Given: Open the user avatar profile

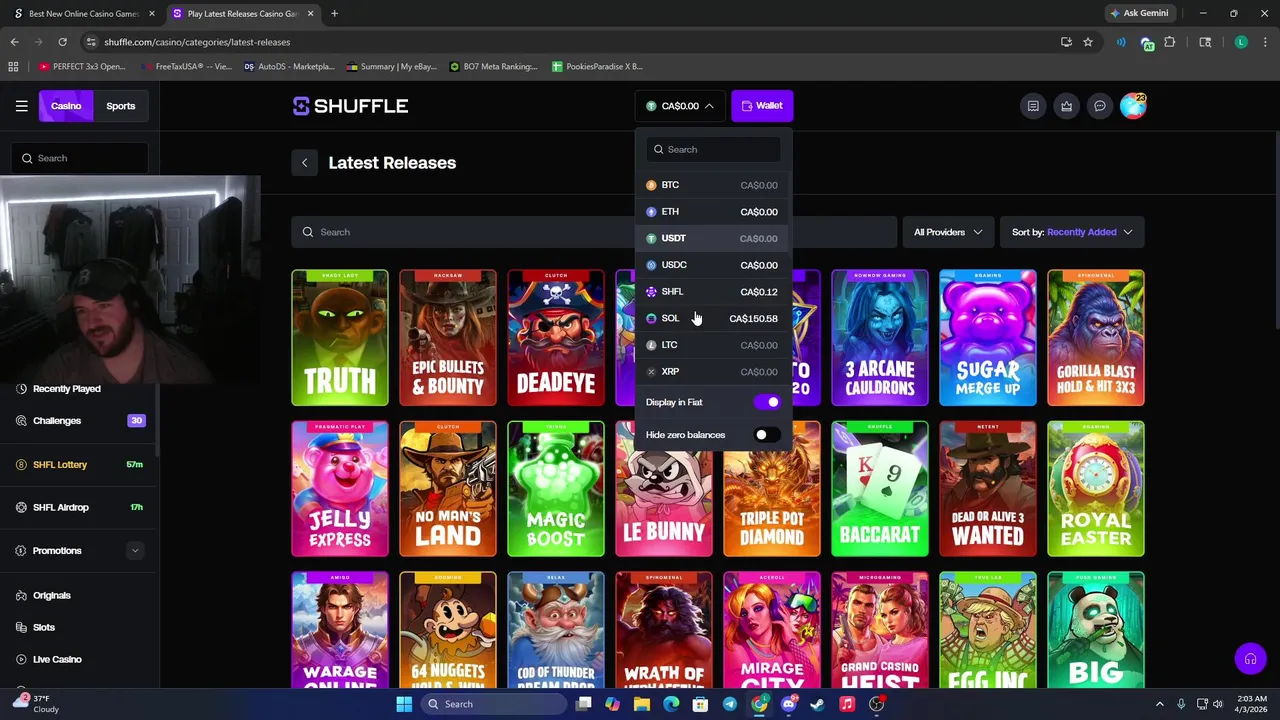Looking at the screenshot, I should [1133, 106].
